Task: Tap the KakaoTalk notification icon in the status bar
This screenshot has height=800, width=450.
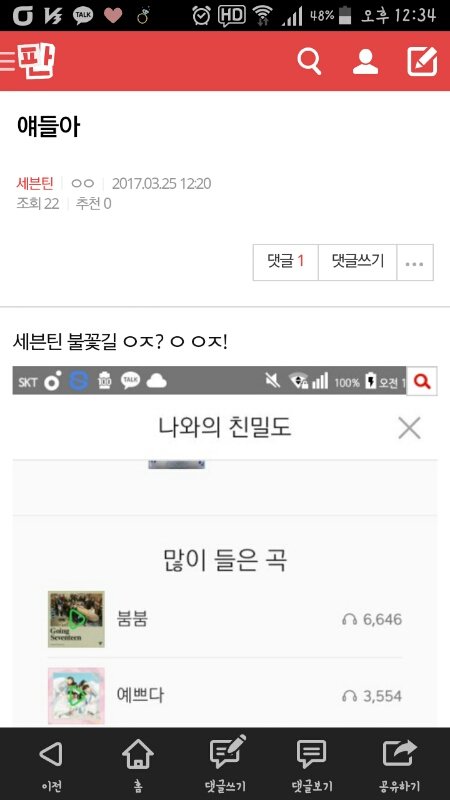Action: click(83, 15)
